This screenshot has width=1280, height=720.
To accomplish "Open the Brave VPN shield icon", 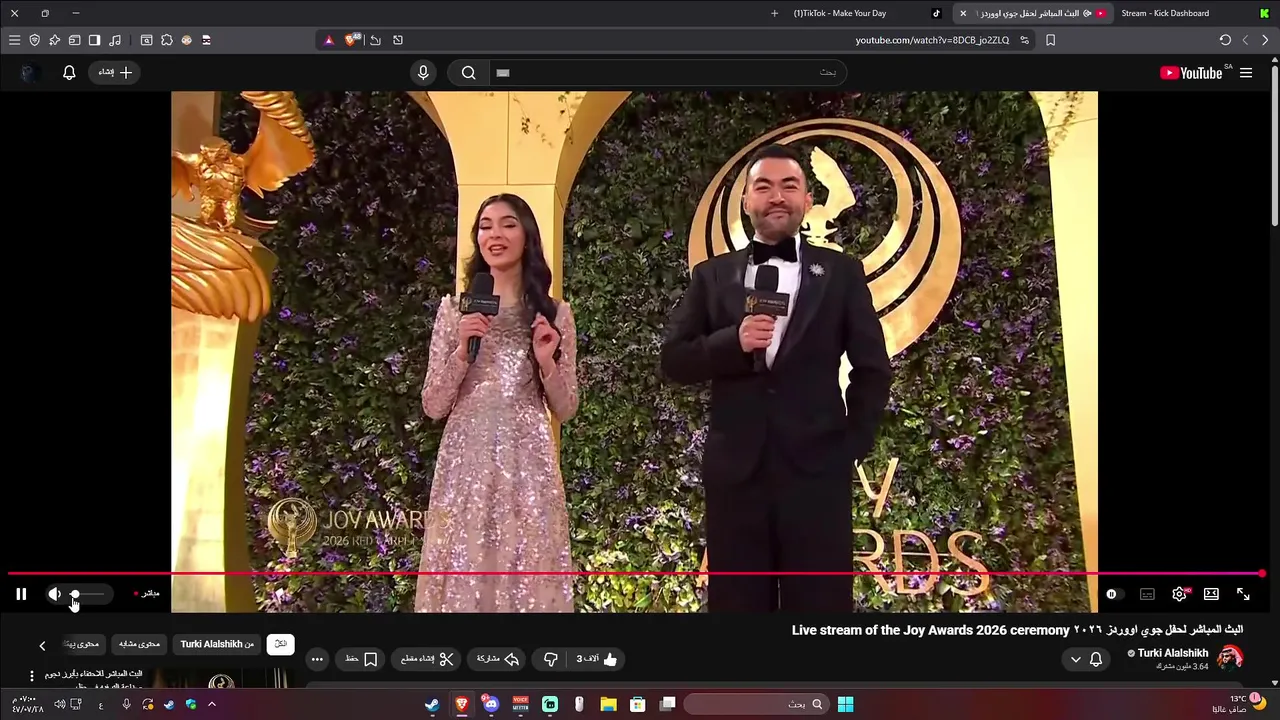I will (x=34, y=40).
